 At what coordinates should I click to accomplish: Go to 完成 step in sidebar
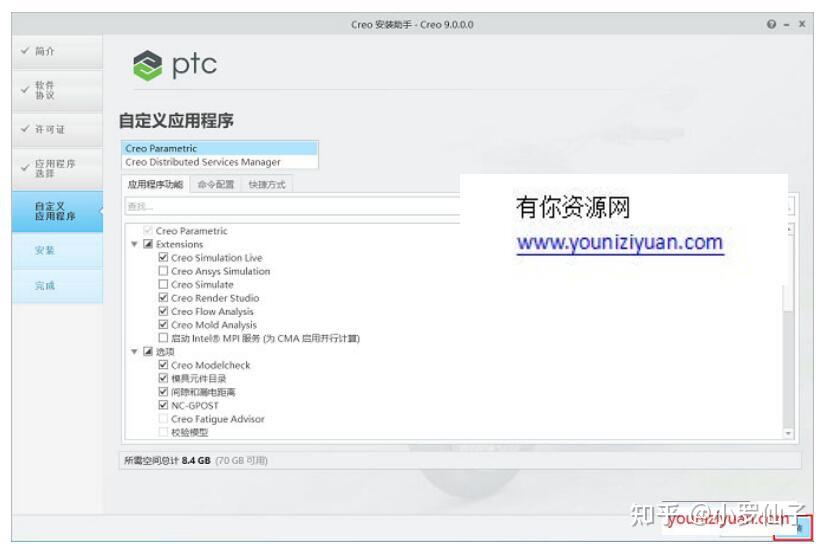57,286
